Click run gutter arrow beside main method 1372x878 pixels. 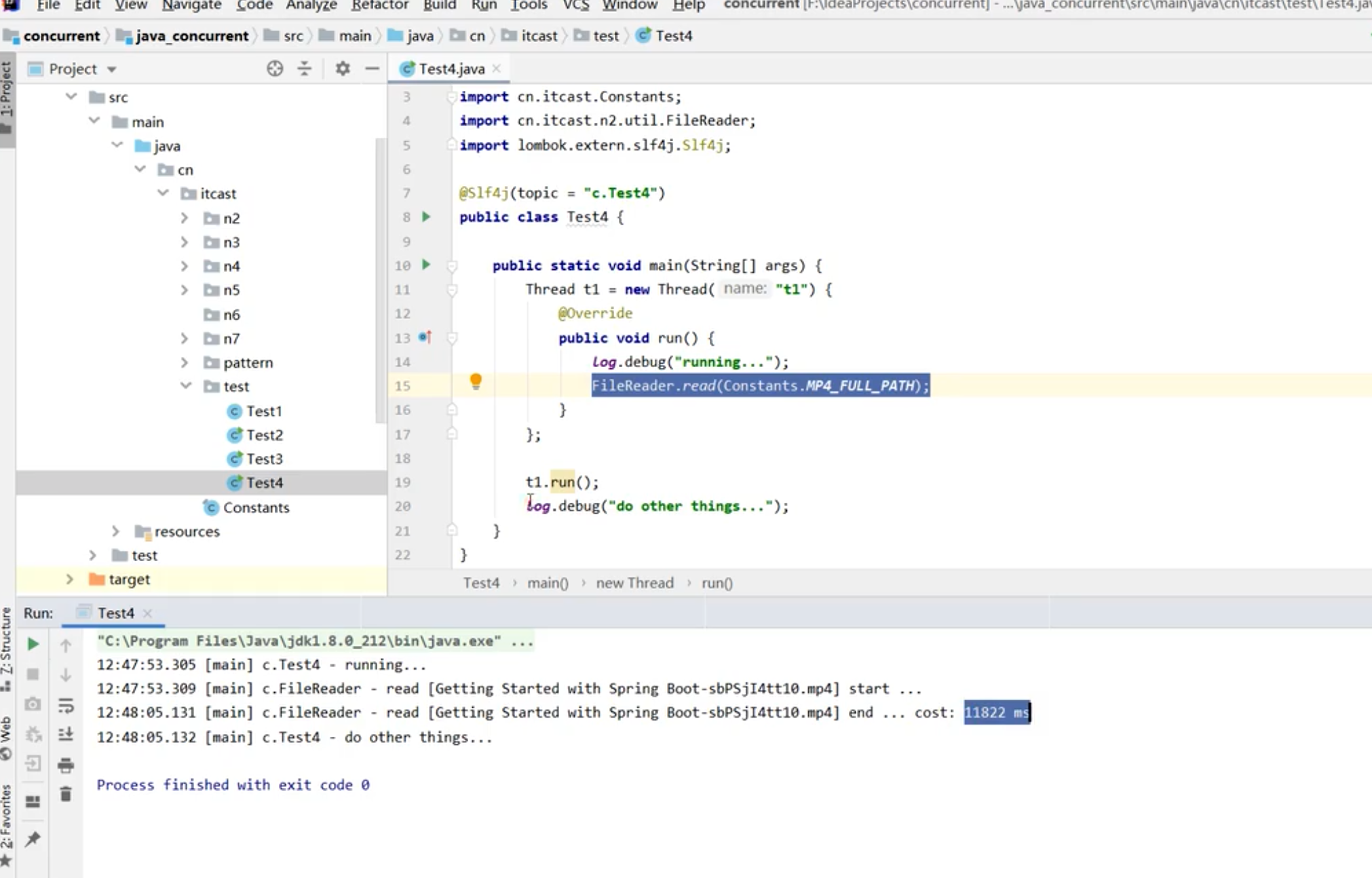[x=426, y=265]
